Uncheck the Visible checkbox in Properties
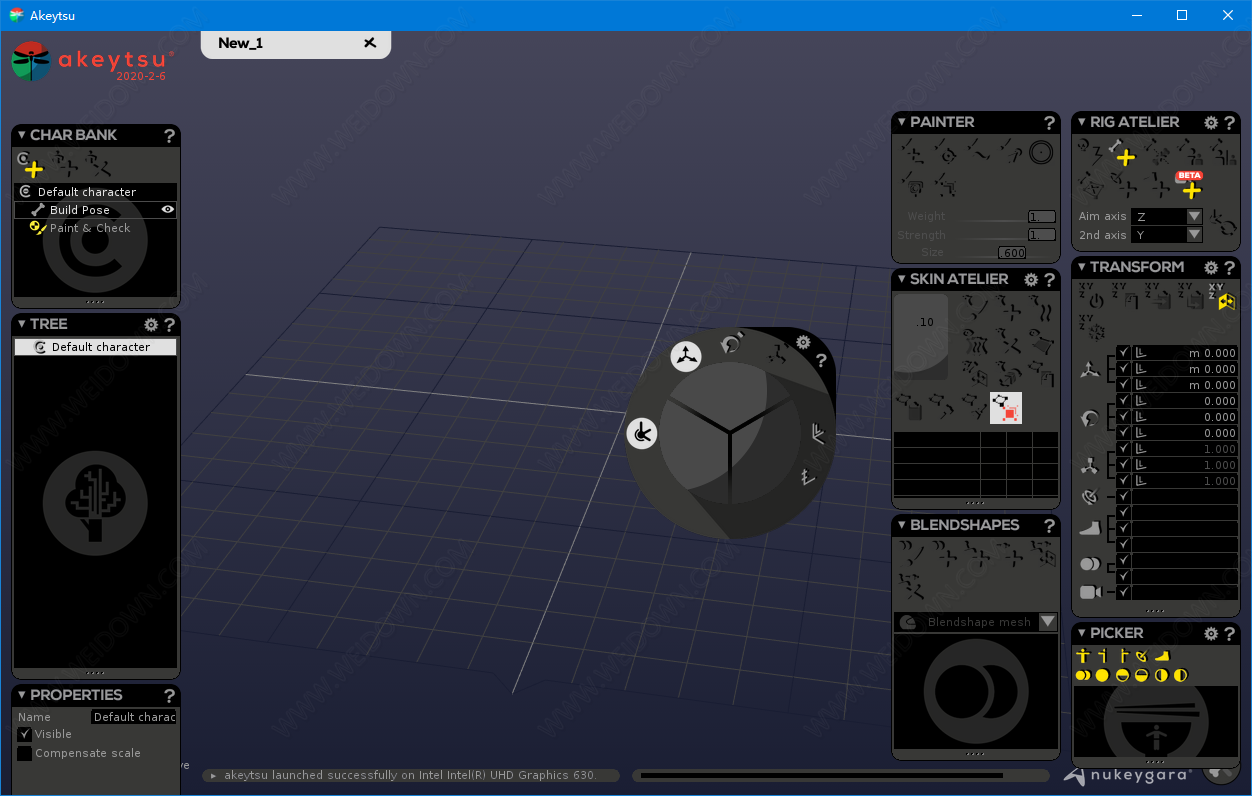 pos(25,734)
